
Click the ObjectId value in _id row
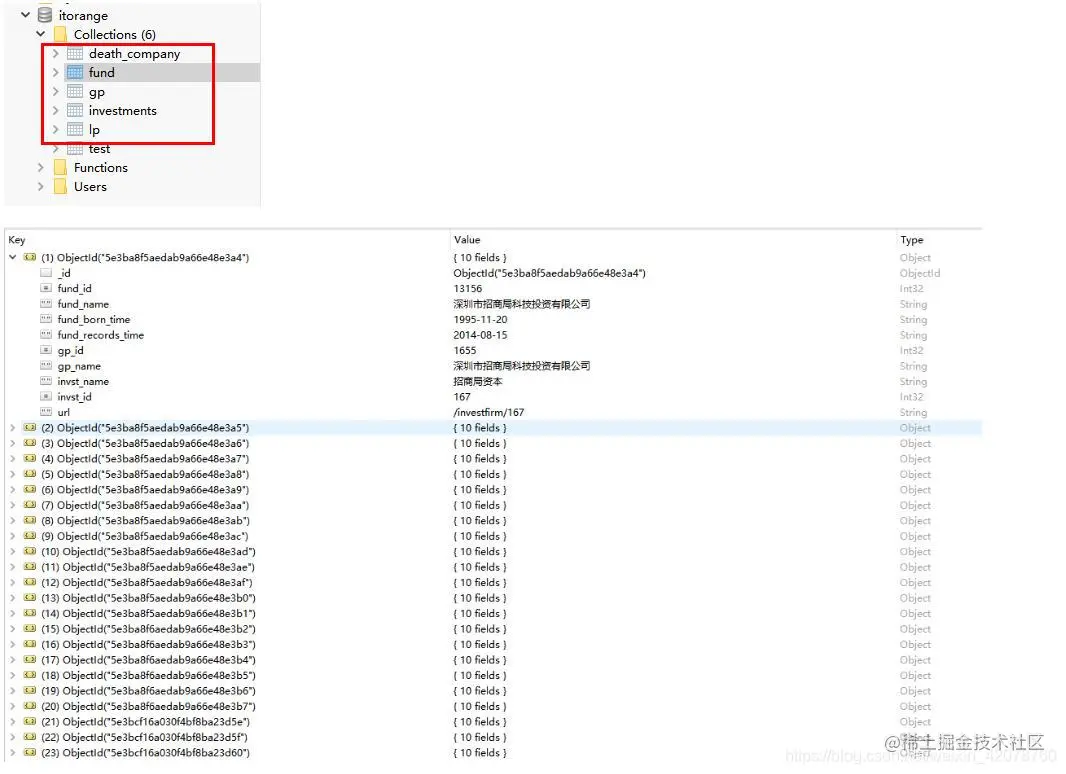[549, 273]
